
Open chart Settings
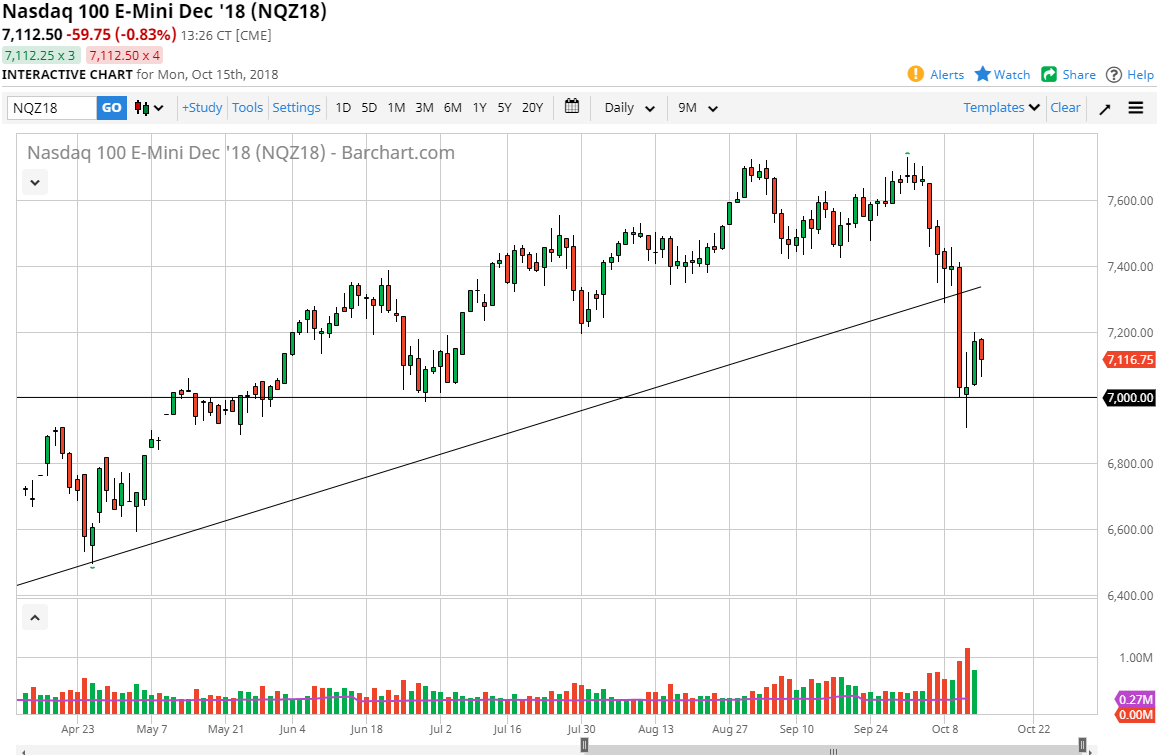(x=296, y=107)
